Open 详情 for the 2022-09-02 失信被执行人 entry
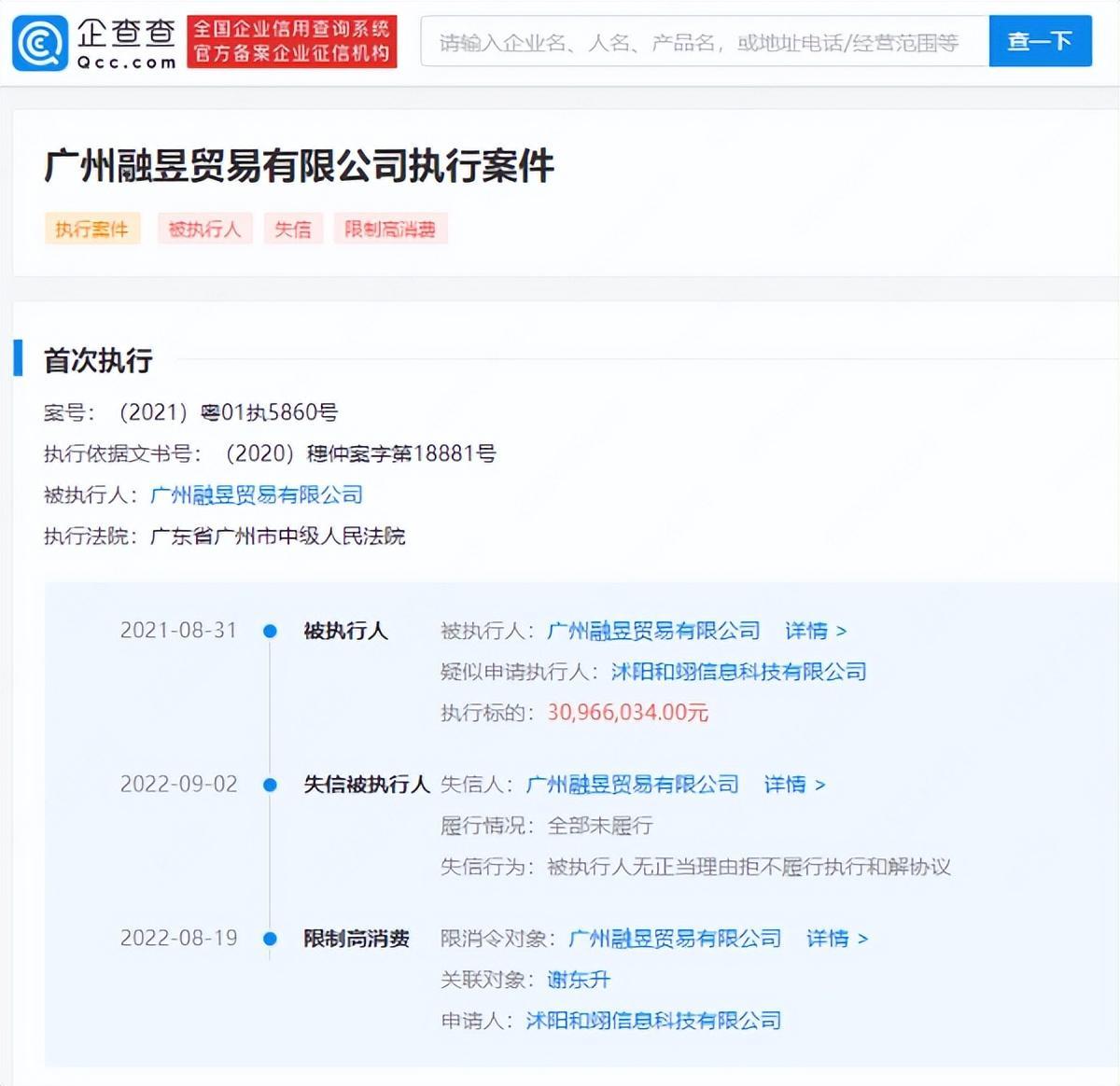This screenshot has height=1086, width=1120. point(794,785)
